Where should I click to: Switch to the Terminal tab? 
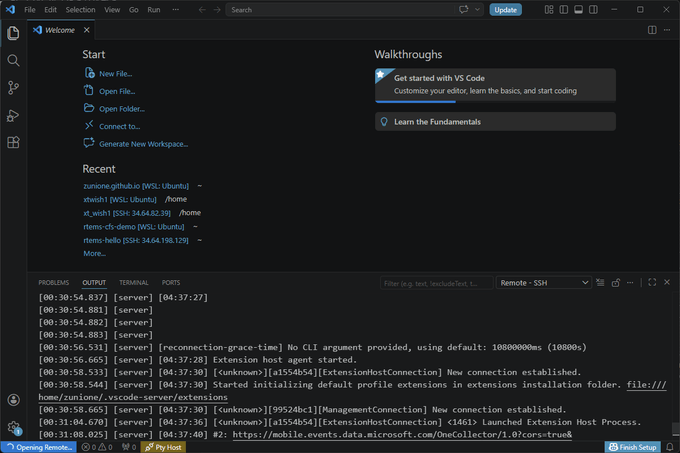(134, 283)
